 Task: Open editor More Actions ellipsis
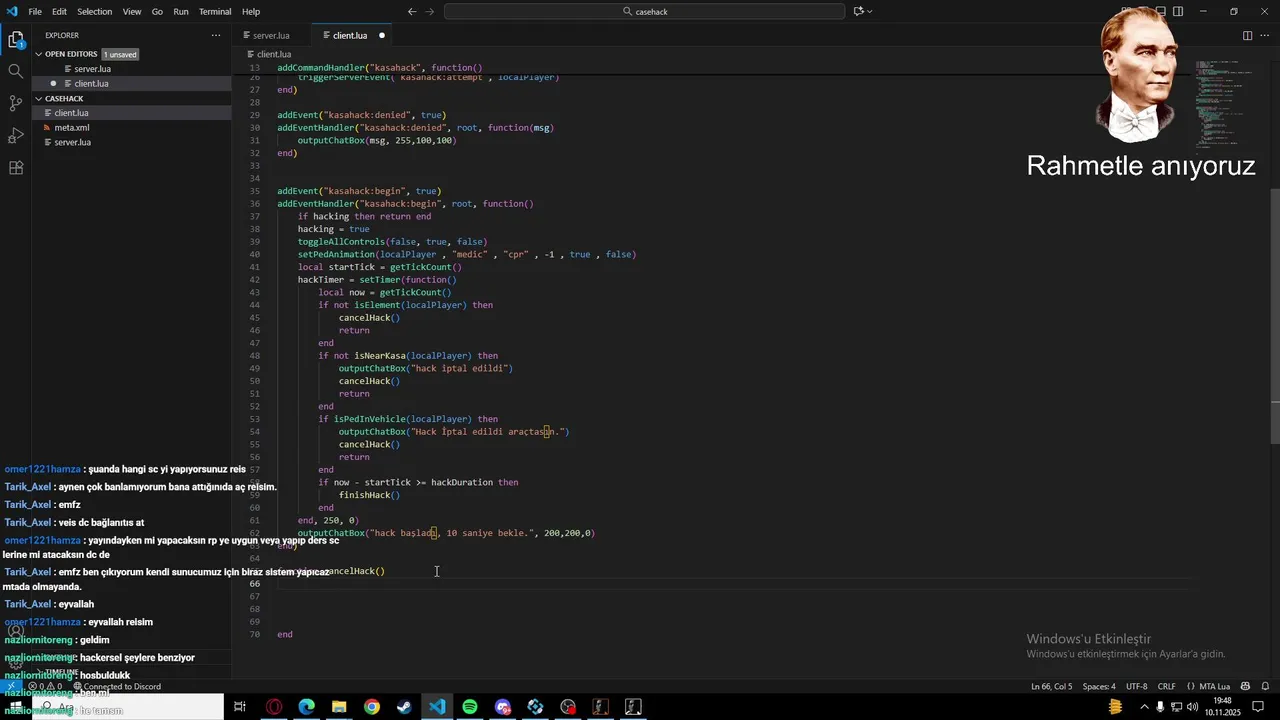1265,35
